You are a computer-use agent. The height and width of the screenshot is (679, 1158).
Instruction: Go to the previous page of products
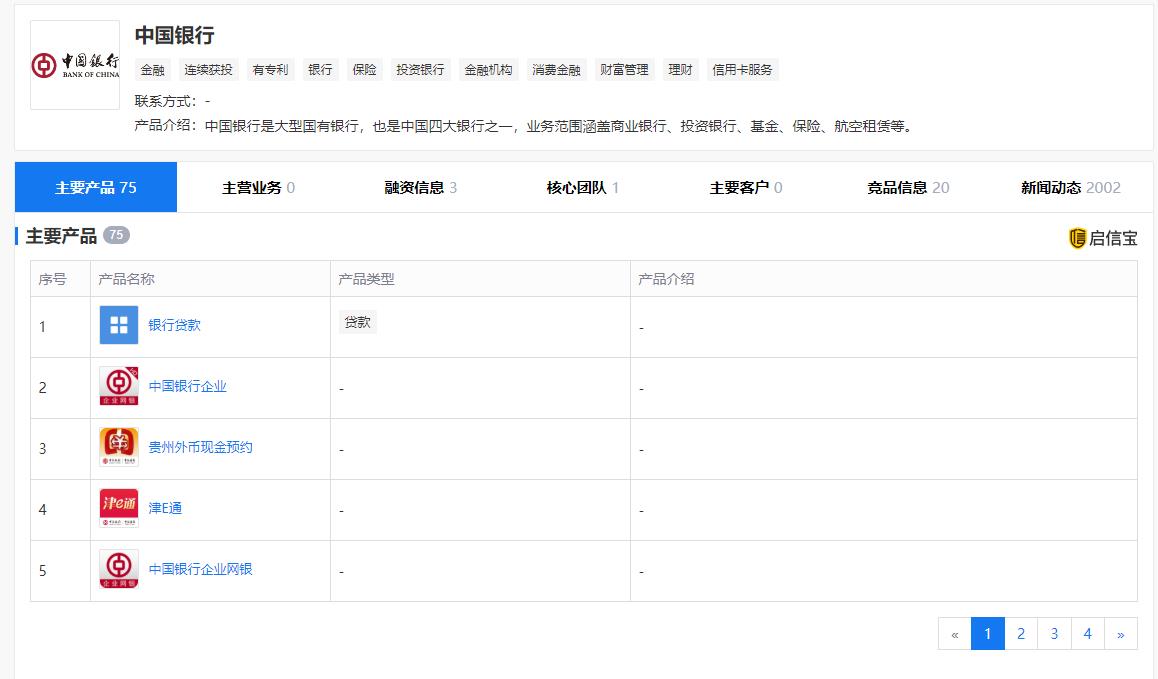[x=955, y=634]
